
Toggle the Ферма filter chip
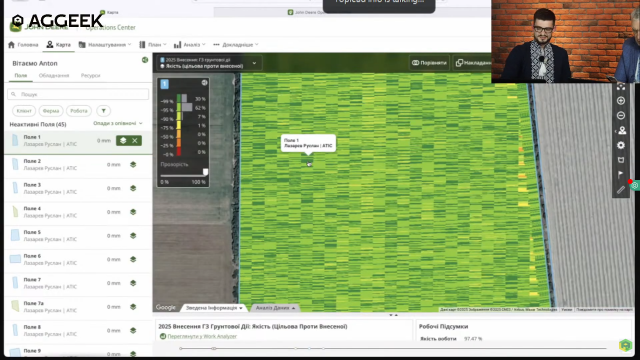(51, 111)
